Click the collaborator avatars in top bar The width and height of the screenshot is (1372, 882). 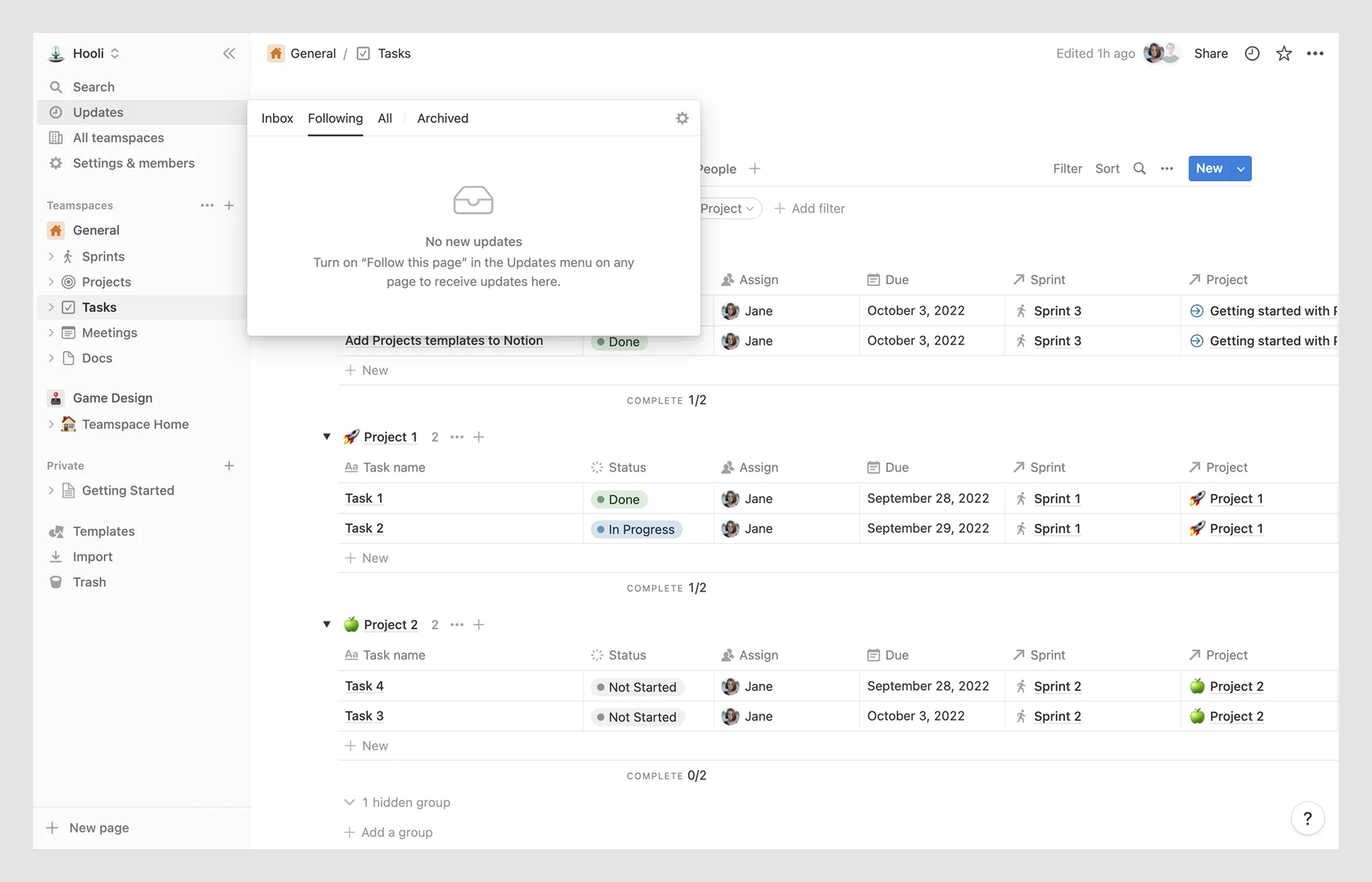(1161, 53)
